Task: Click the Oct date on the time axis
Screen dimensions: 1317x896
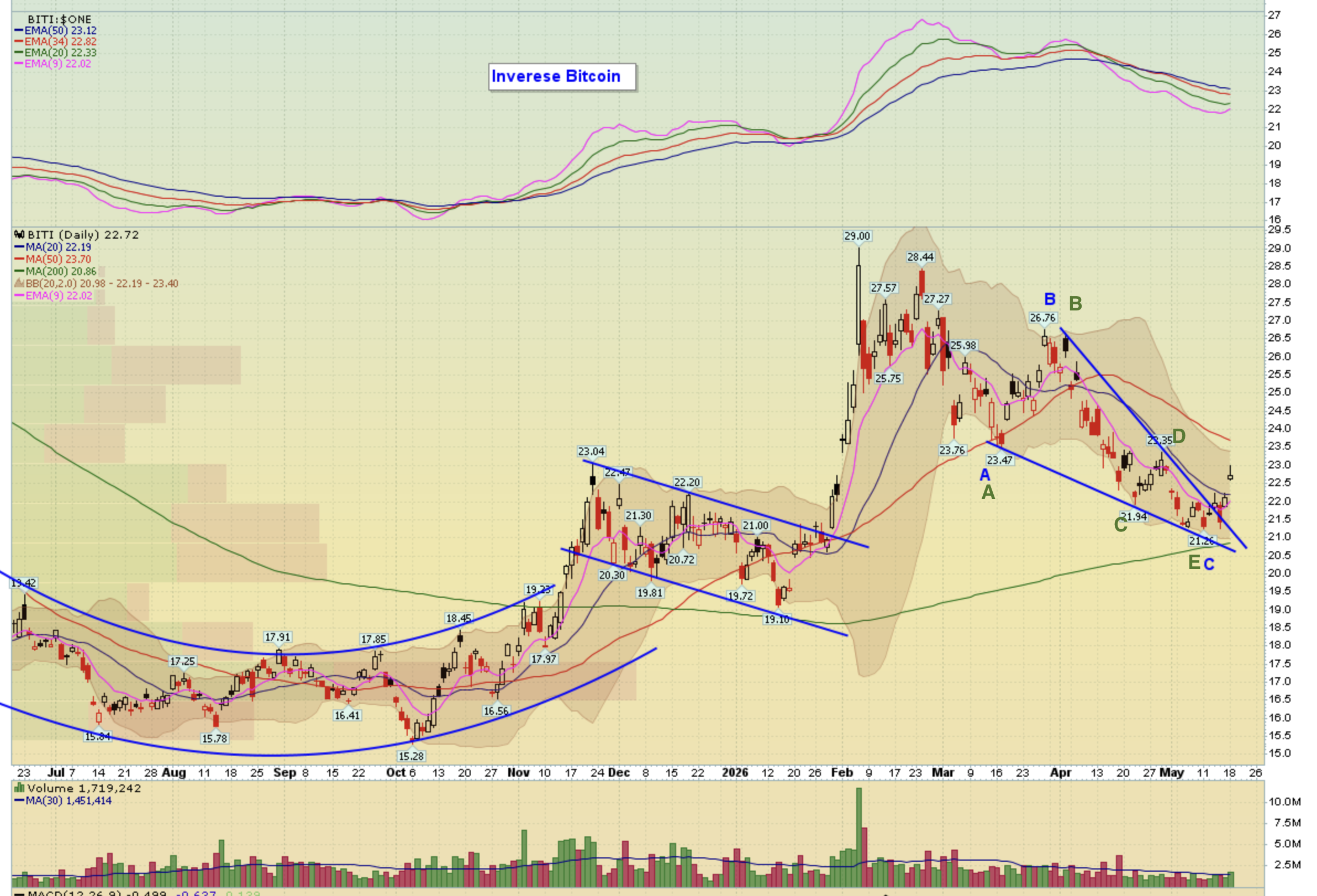Action: (395, 772)
